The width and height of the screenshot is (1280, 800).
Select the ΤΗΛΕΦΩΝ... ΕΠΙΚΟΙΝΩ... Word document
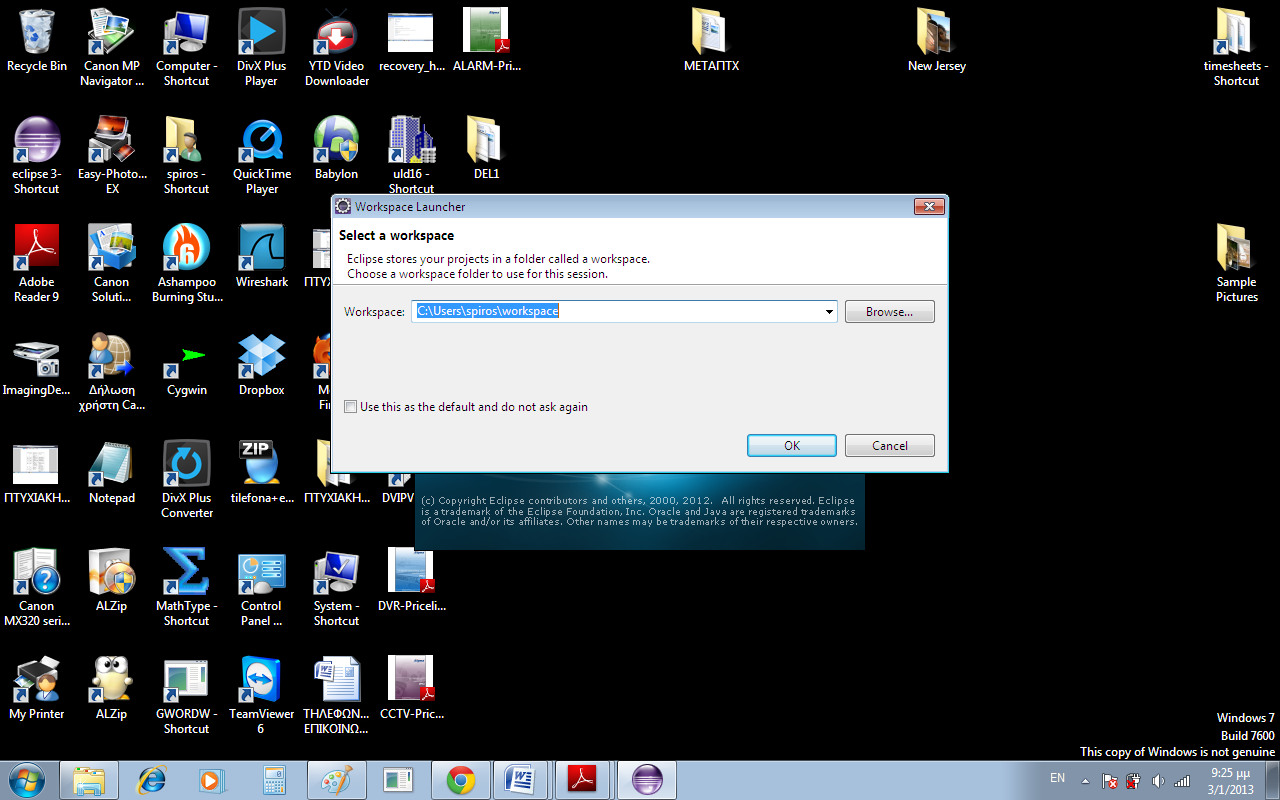336,696
